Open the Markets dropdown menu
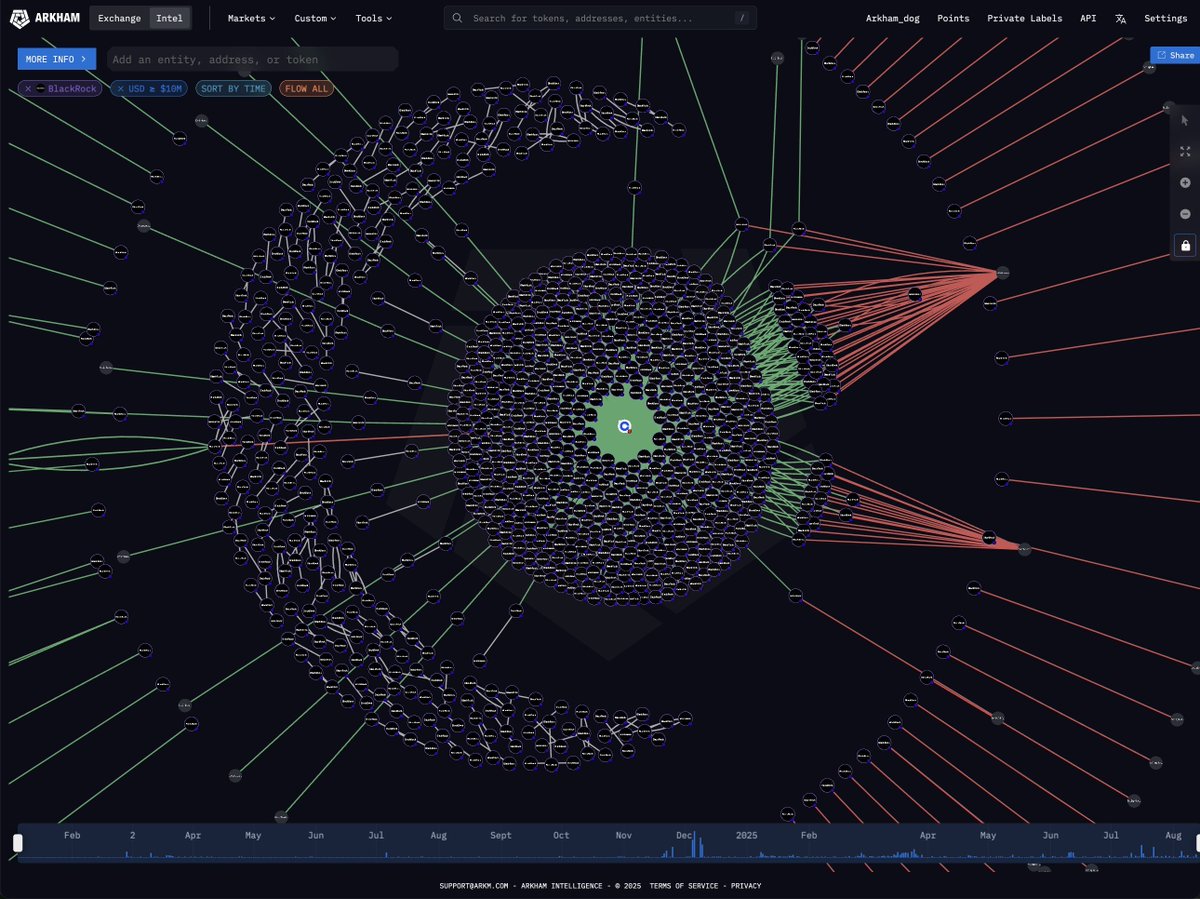 251,18
